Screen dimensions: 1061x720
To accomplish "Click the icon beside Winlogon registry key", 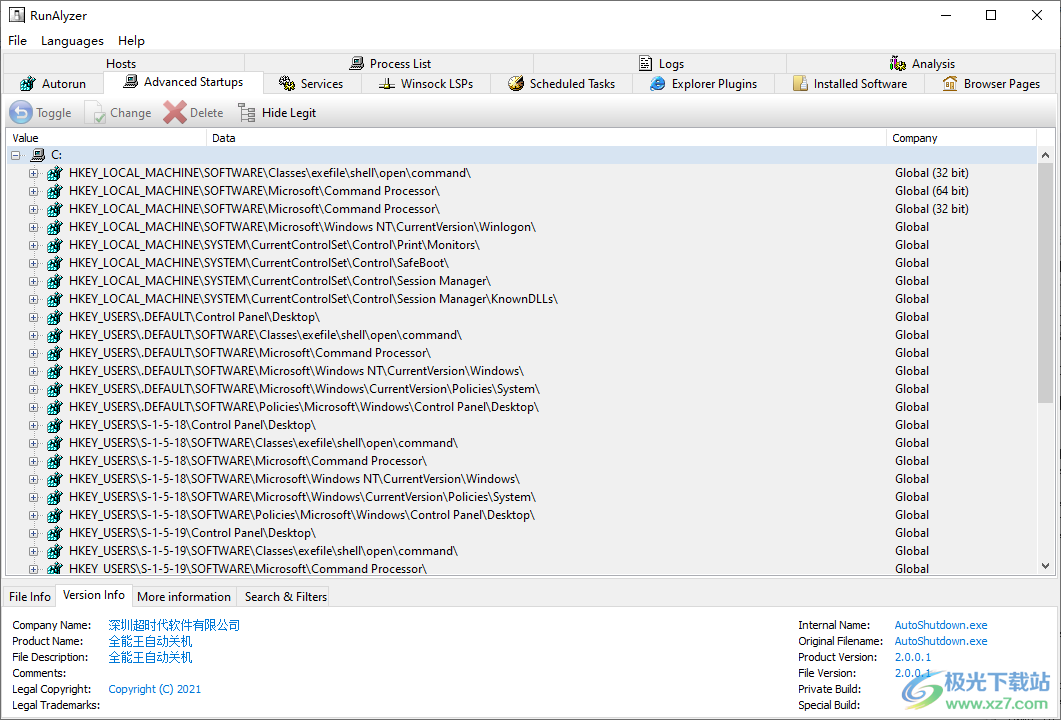I will (x=55, y=227).
